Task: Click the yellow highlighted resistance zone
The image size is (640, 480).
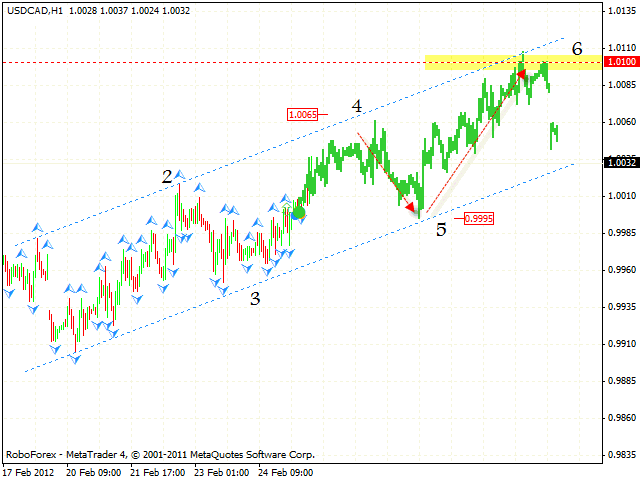Action: tap(470, 62)
